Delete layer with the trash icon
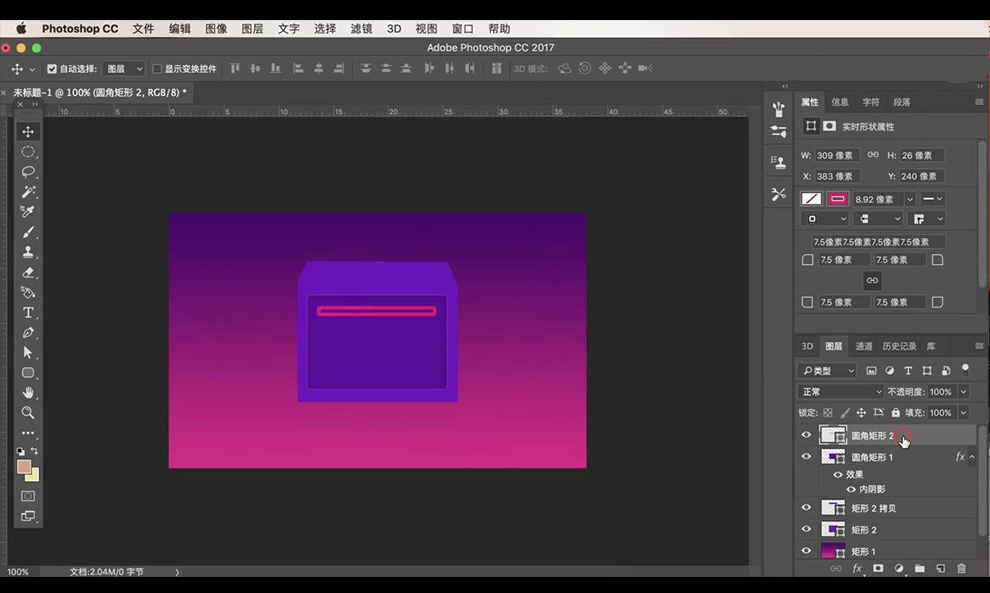The width and height of the screenshot is (990, 593). pos(962,568)
